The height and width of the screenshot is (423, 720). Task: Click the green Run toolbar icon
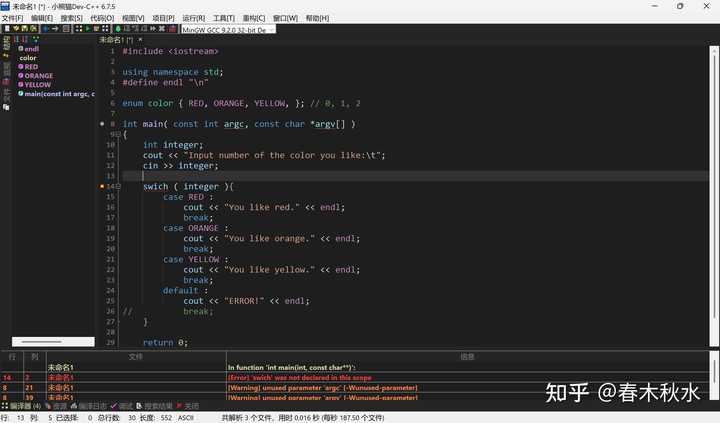pos(88,28)
